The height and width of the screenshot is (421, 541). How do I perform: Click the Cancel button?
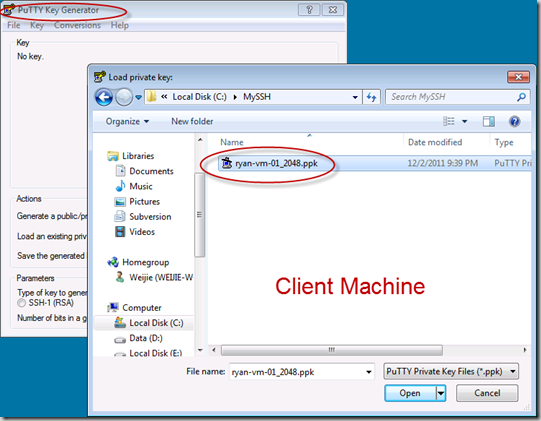[x=487, y=393]
